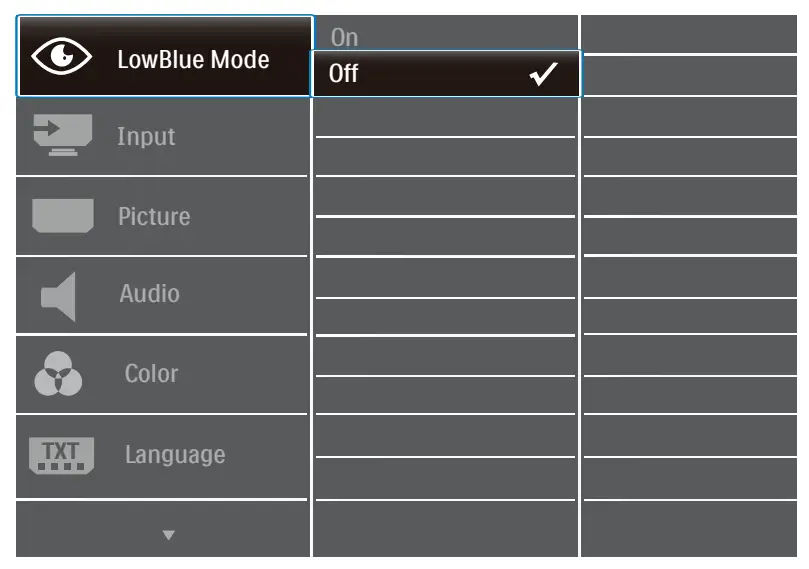The height and width of the screenshot is (569, 809).
Task: Select the Off option
Action: point(344,74)
